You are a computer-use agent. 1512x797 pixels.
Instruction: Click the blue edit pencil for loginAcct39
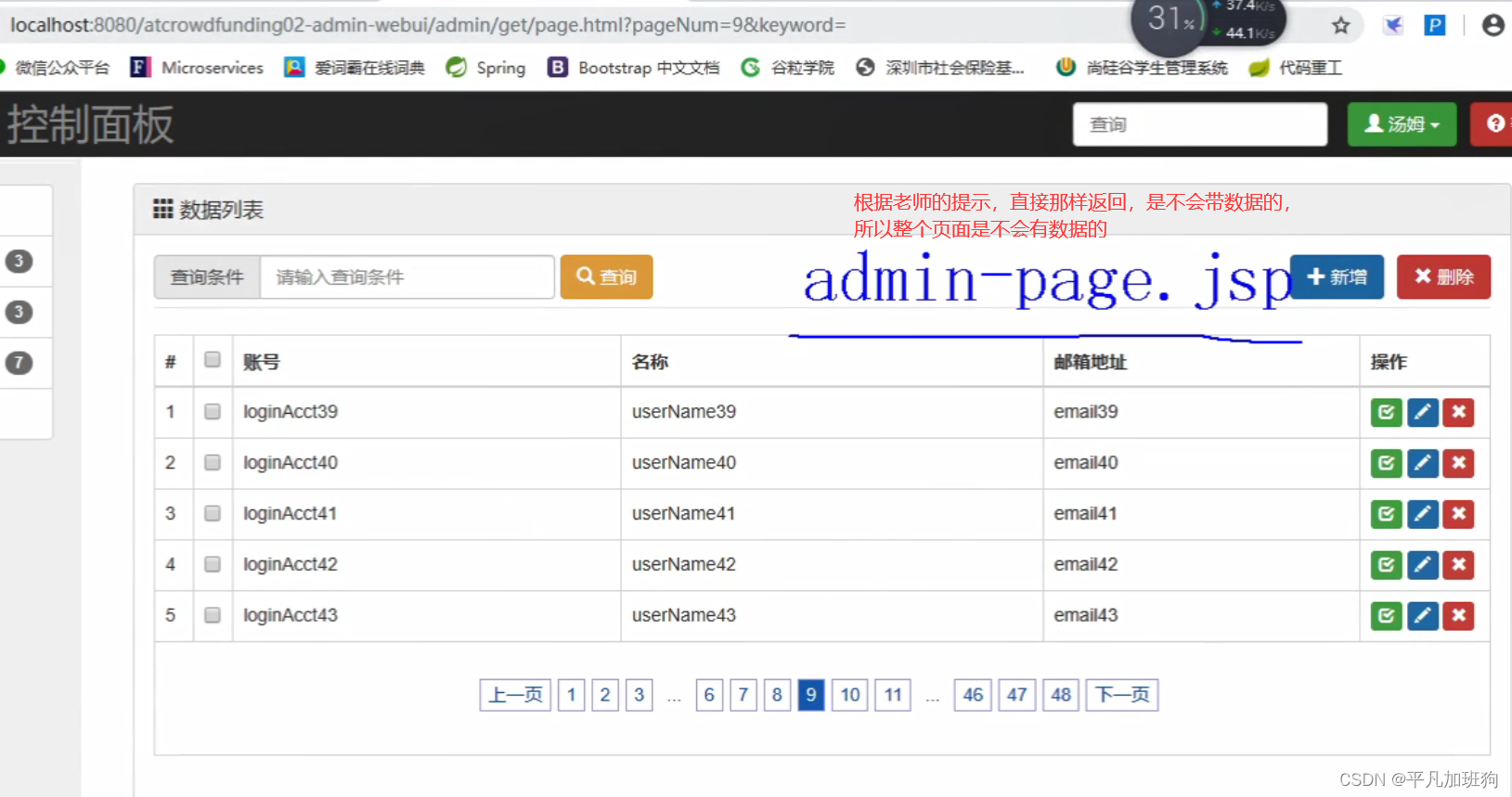point(1423,412)
